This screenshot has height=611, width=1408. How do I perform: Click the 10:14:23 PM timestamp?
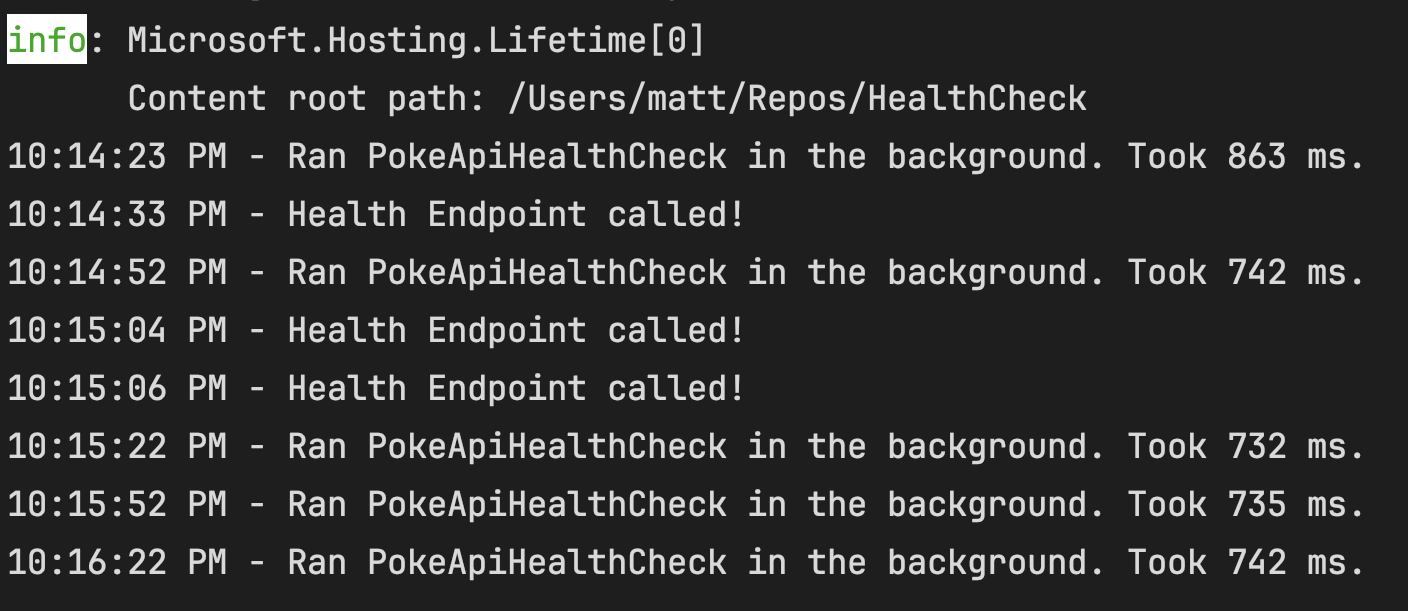(x=117, y=157)
